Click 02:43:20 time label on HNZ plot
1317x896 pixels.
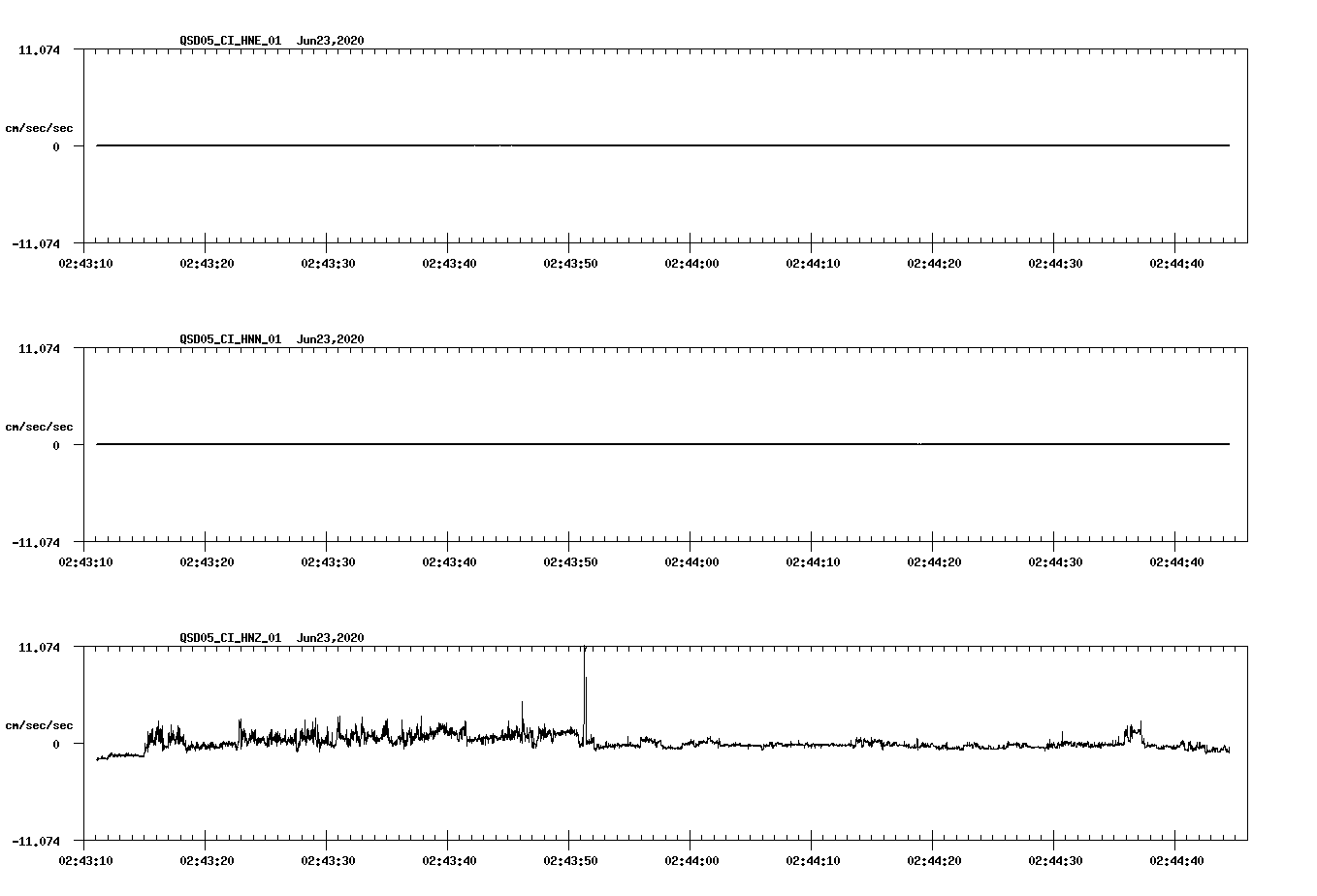[x=207, y=860]
